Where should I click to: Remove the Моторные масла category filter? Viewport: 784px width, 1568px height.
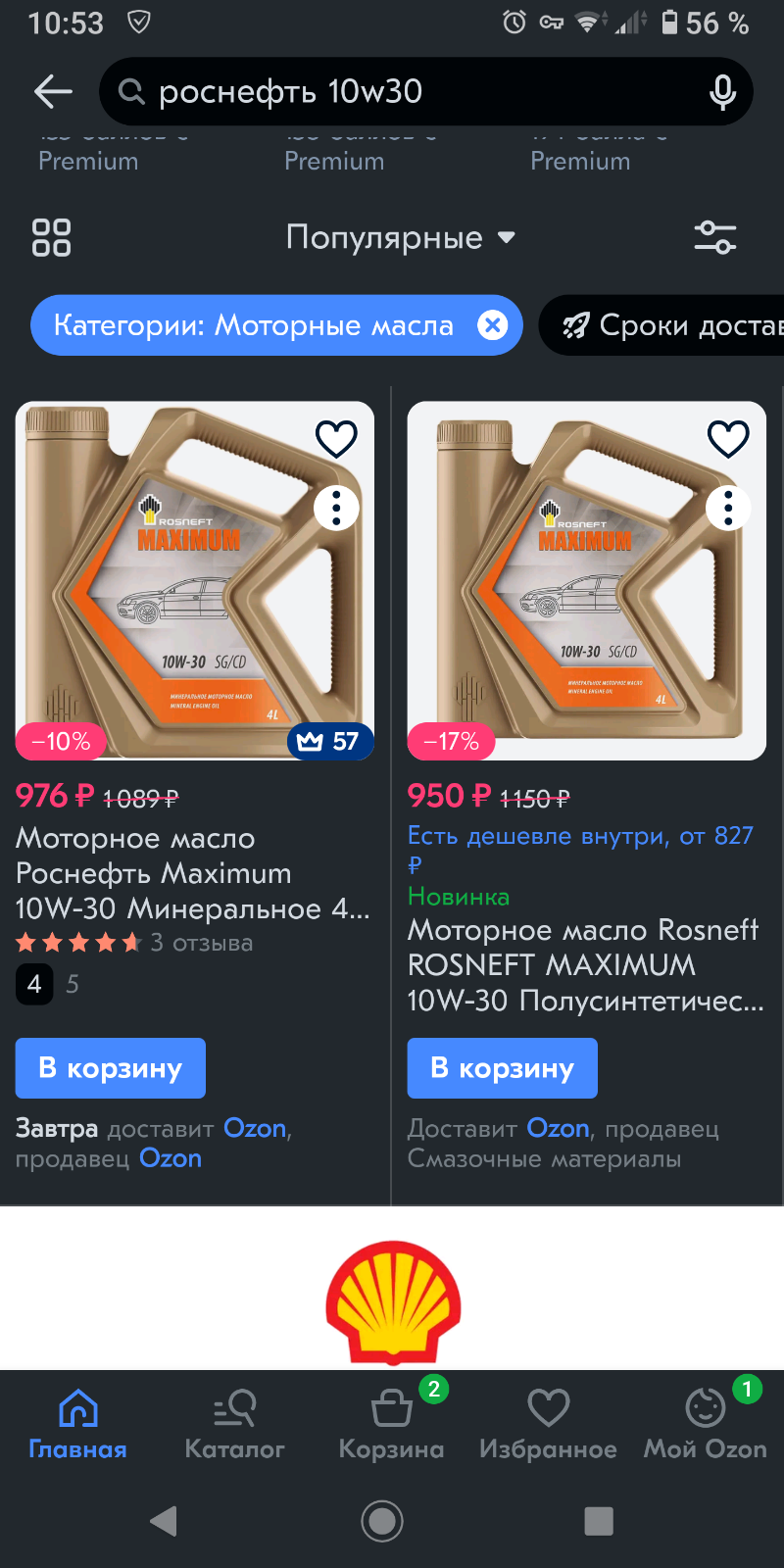492,325
